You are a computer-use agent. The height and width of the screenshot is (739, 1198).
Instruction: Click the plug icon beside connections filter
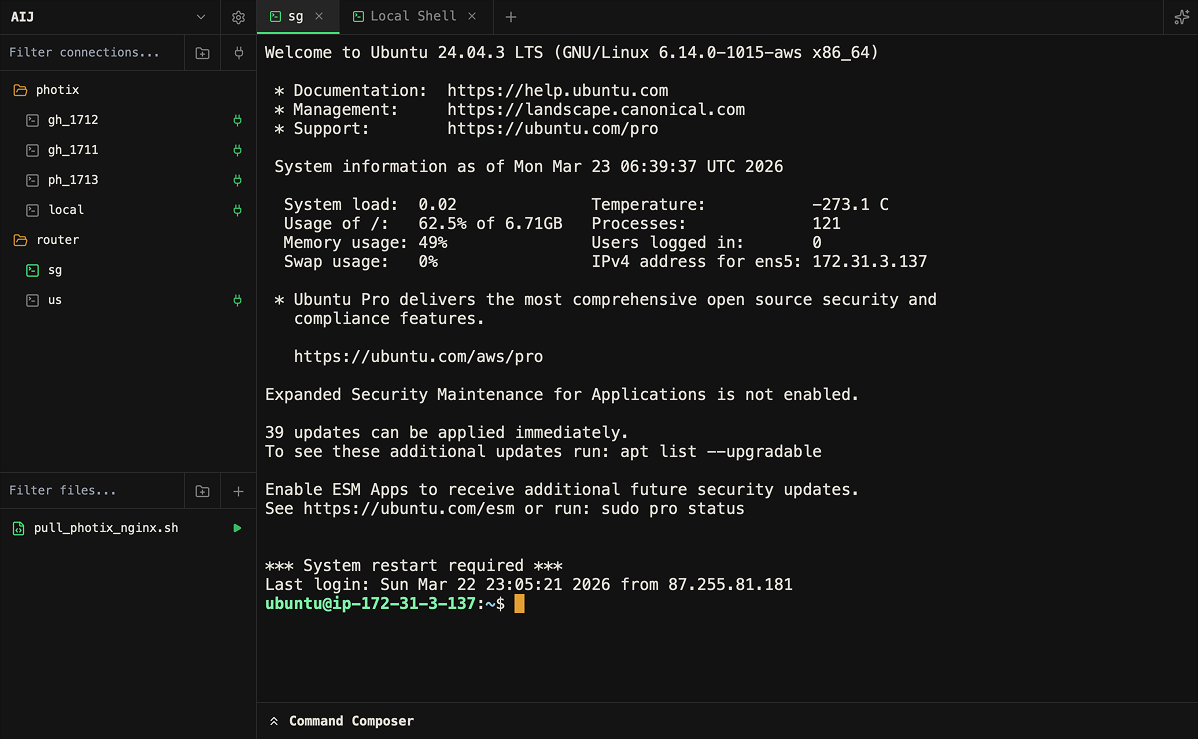coord(238,53)
